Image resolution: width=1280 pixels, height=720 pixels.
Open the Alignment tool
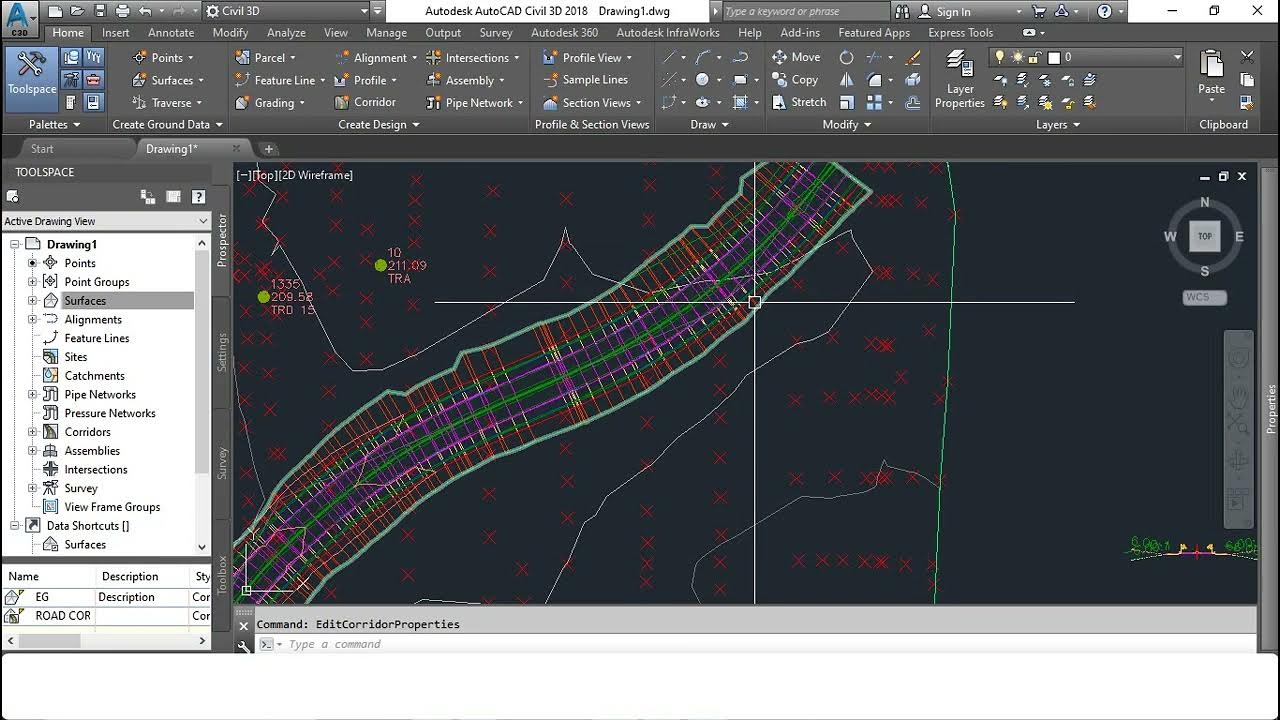pyautogui.click(x=375, y=58)
